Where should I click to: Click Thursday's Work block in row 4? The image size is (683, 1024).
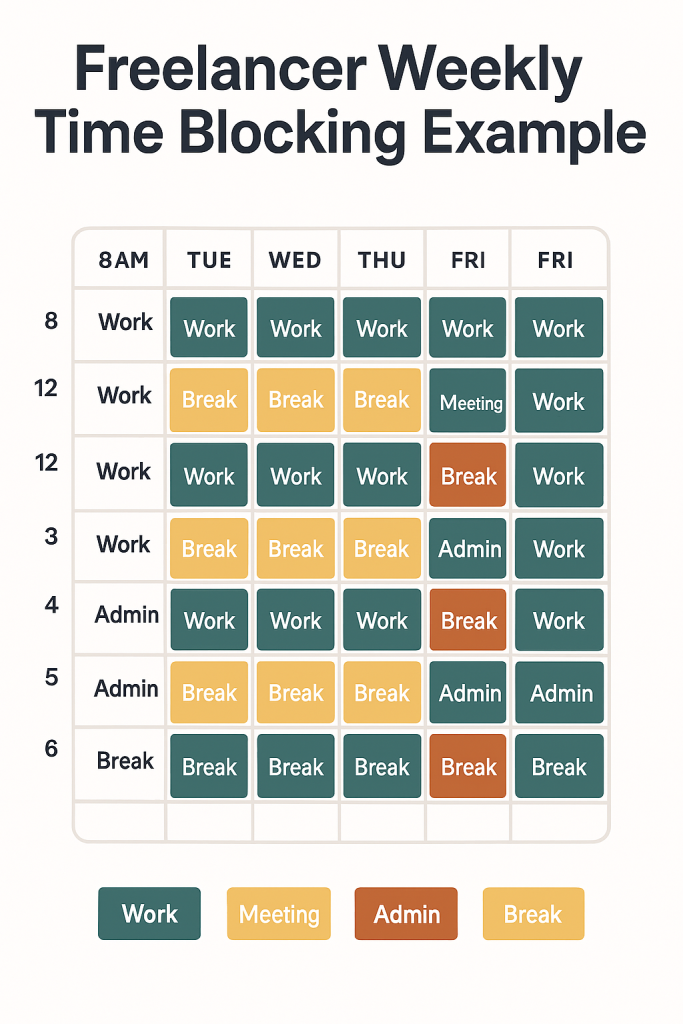coord(382,621)
